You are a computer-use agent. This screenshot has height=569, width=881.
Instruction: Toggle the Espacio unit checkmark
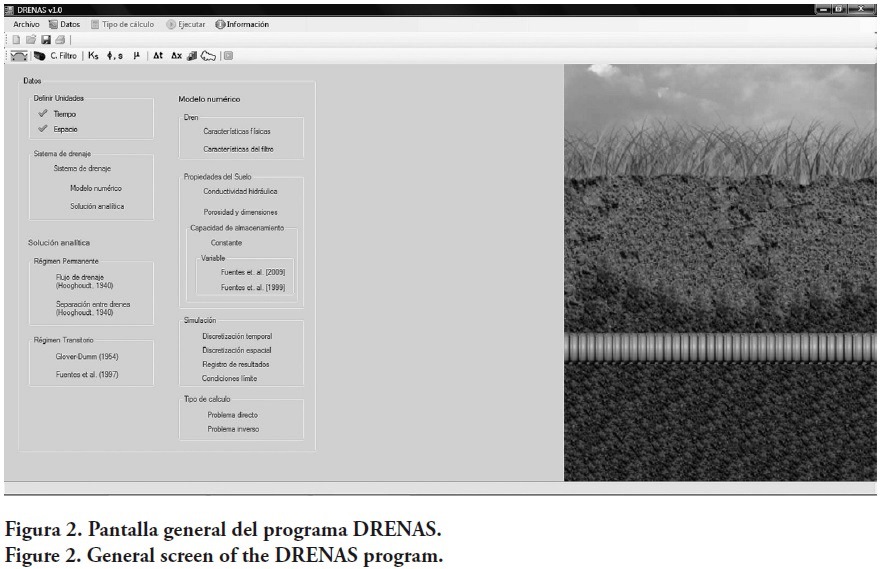coord(42,129)
